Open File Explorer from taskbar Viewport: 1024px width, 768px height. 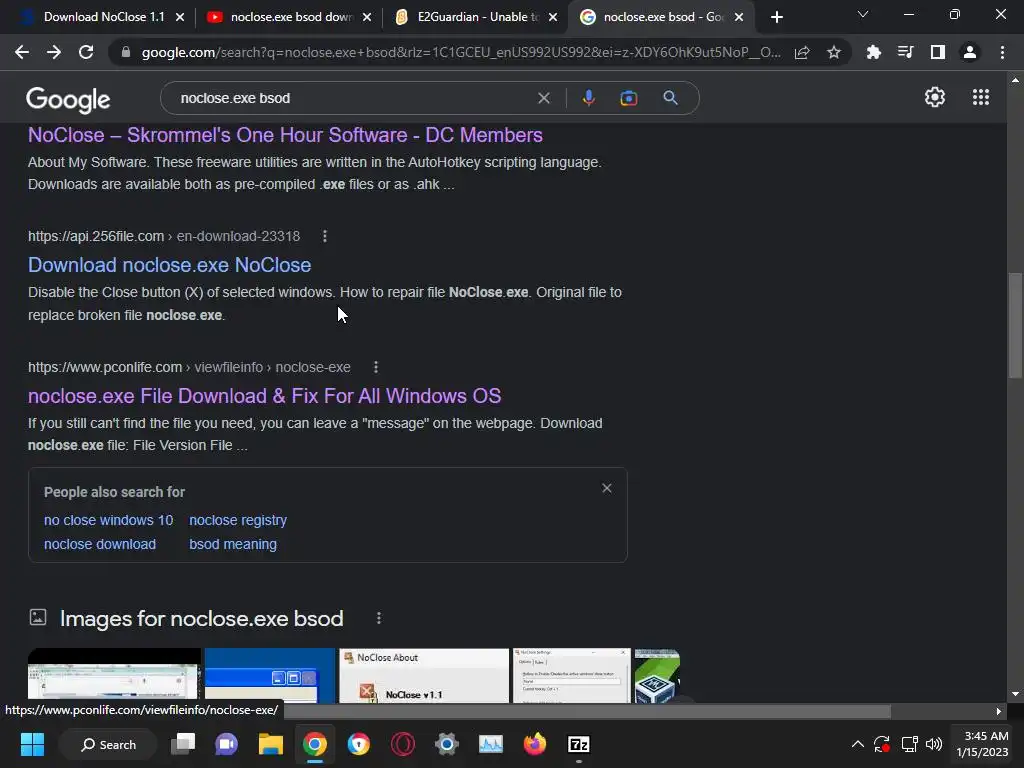point(270,744)
